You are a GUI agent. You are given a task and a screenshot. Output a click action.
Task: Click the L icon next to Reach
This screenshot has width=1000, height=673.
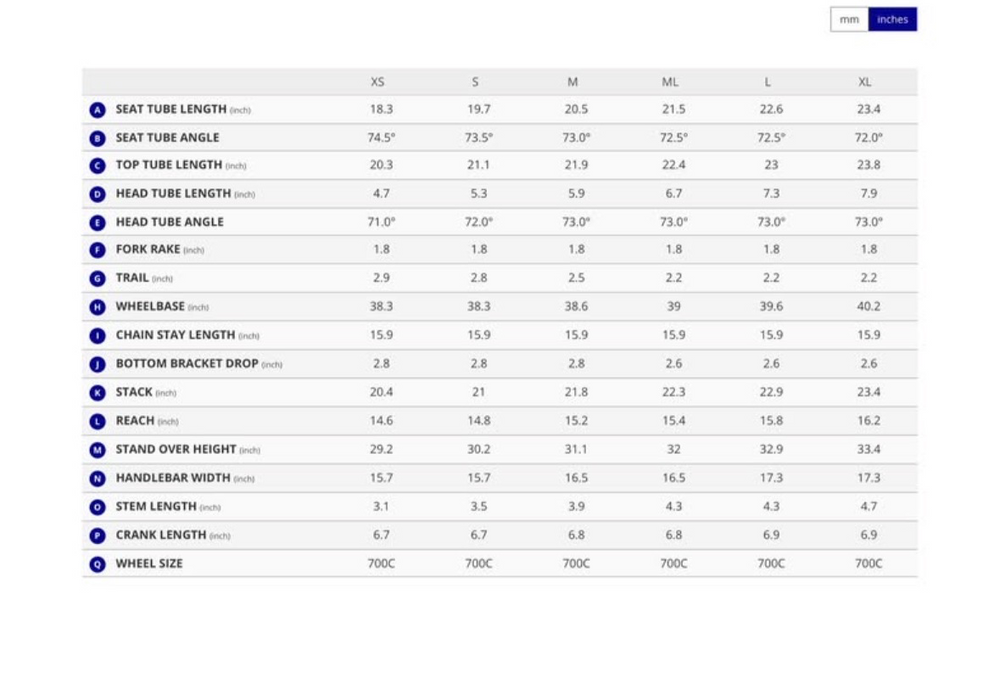[98, 421]
